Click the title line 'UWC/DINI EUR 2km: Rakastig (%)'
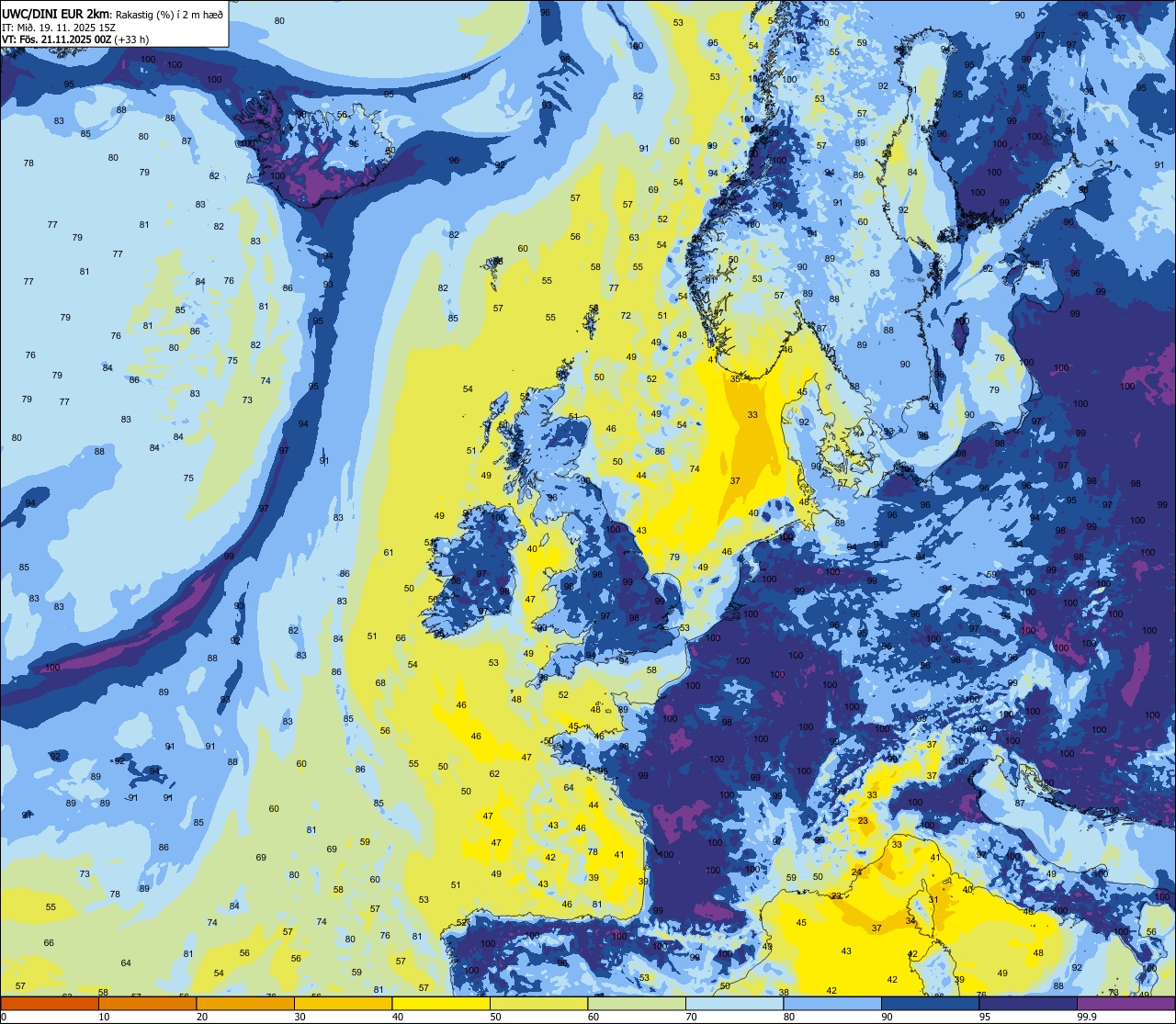 tap(112, 13)
